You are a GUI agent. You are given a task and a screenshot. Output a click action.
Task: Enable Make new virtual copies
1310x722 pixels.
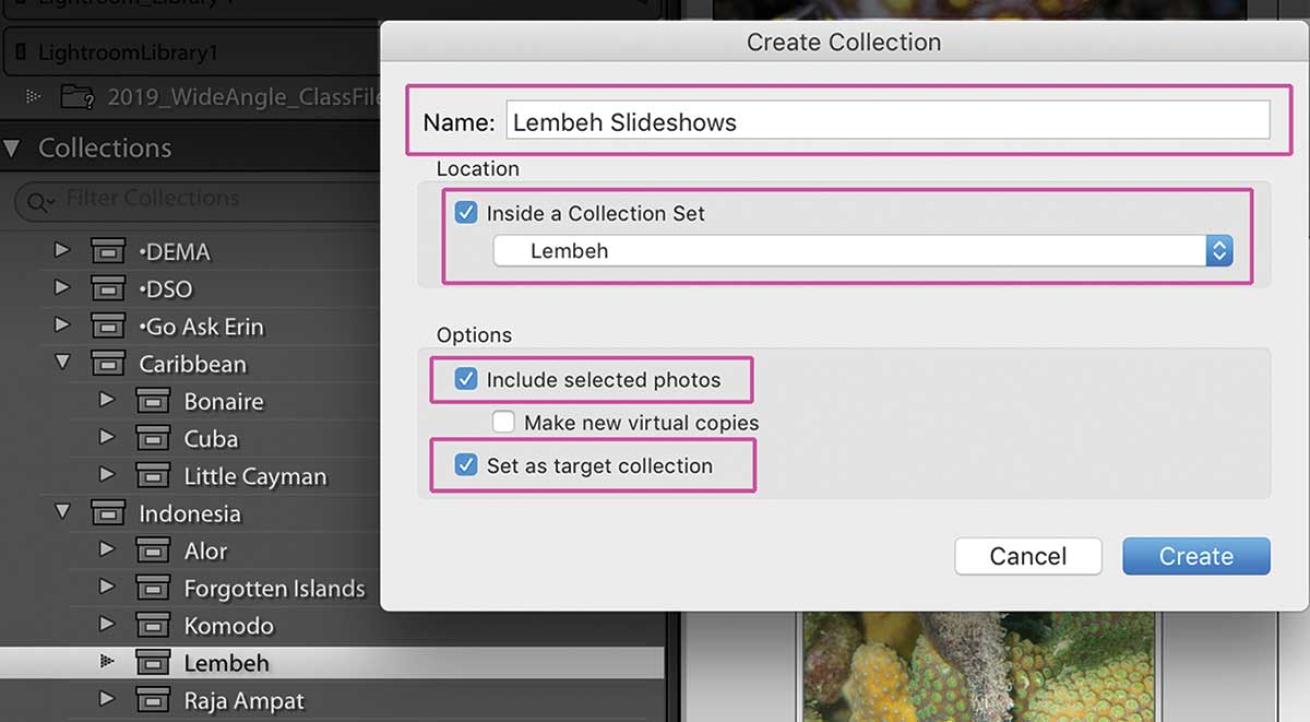click(503, 422)
